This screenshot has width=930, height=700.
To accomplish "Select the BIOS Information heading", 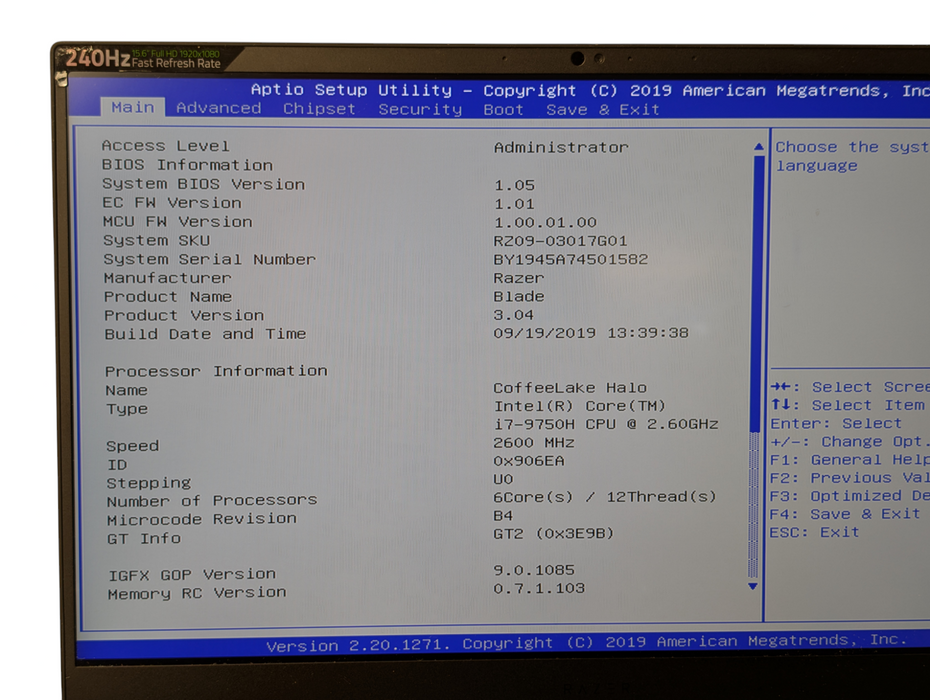I will (x=187, y=165).
